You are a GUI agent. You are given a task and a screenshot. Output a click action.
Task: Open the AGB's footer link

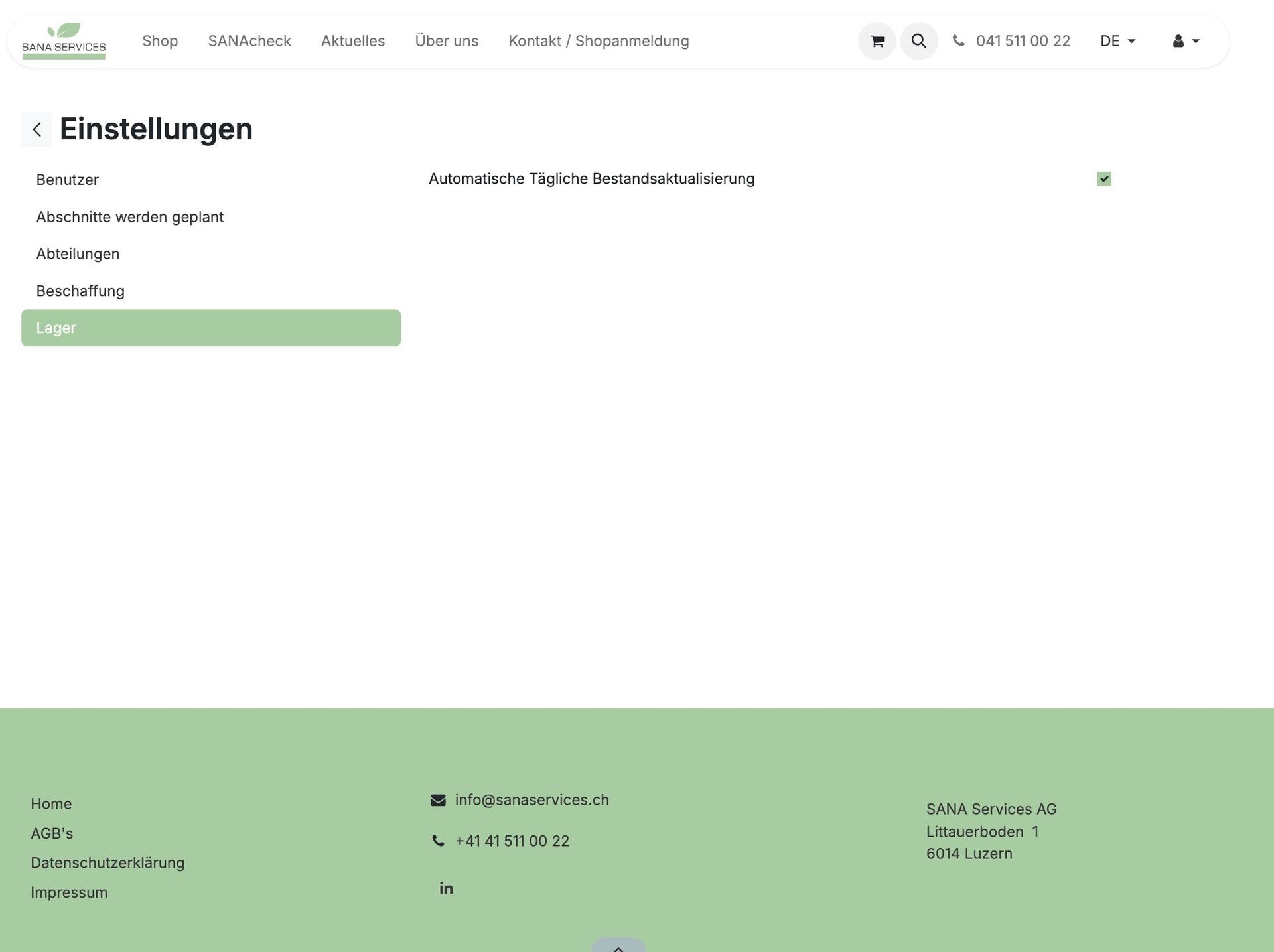(52, 833)
